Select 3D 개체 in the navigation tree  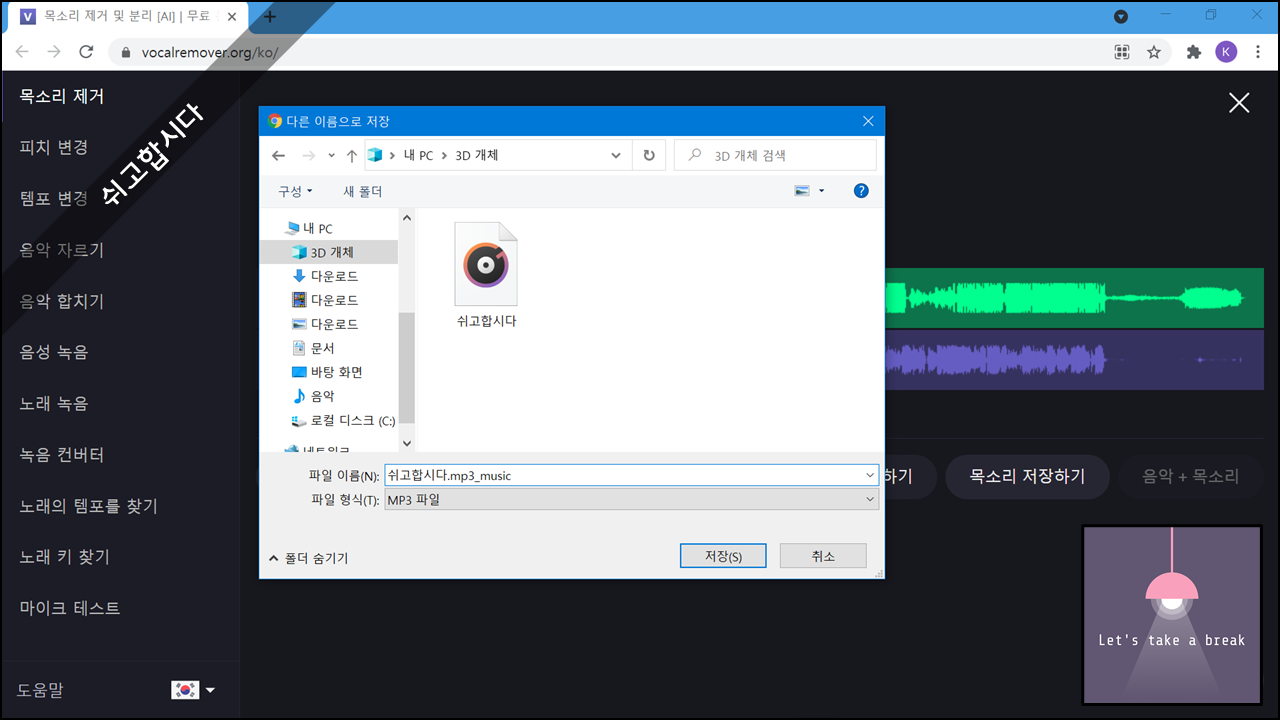(x=323, y=252)
